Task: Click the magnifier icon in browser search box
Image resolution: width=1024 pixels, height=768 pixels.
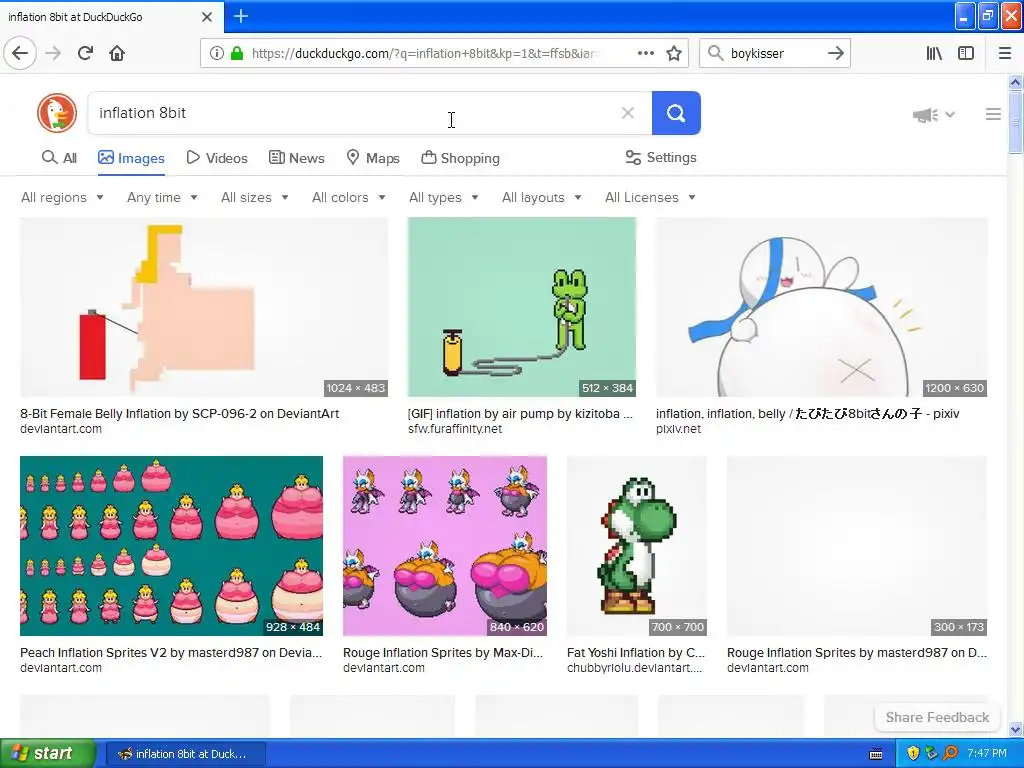Action: pyautogui.click(x=715, y=53)
